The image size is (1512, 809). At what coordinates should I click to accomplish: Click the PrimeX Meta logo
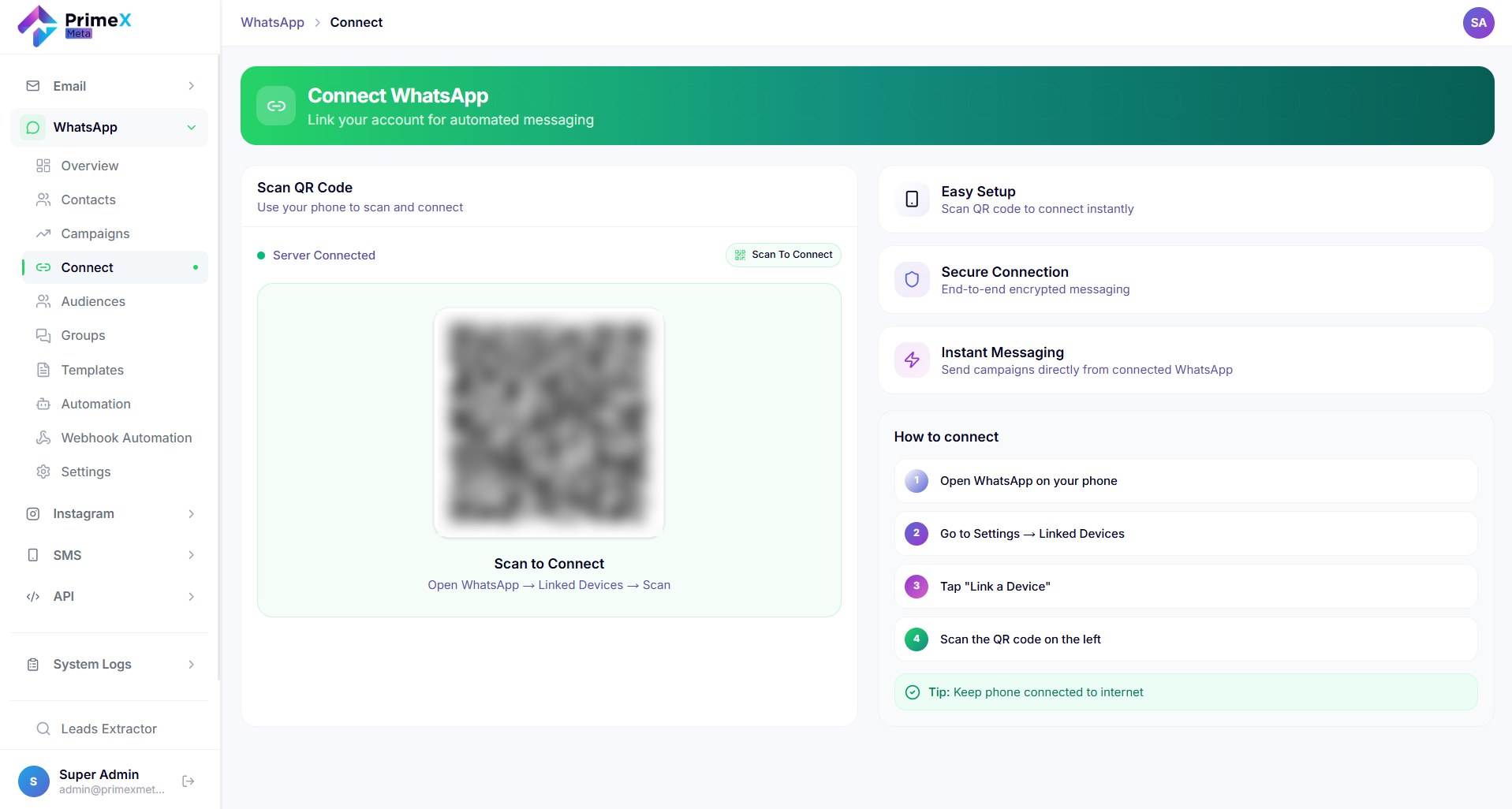tap(74, 26)
